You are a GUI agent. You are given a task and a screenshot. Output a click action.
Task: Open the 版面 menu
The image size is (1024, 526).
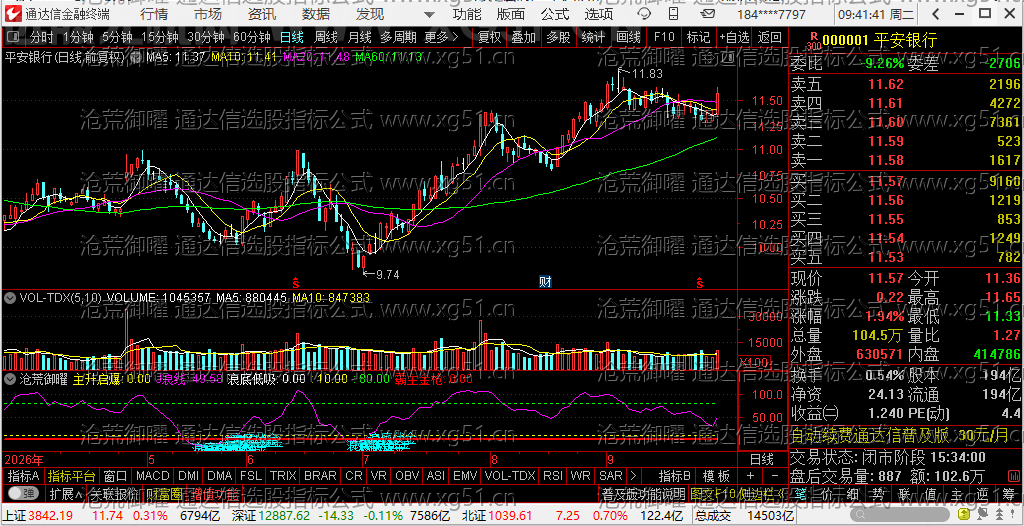[x=511, y=14]
